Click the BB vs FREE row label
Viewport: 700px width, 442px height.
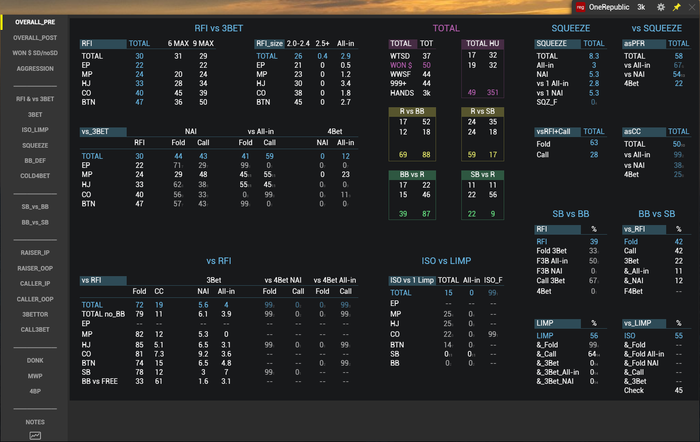coord(99,382)
